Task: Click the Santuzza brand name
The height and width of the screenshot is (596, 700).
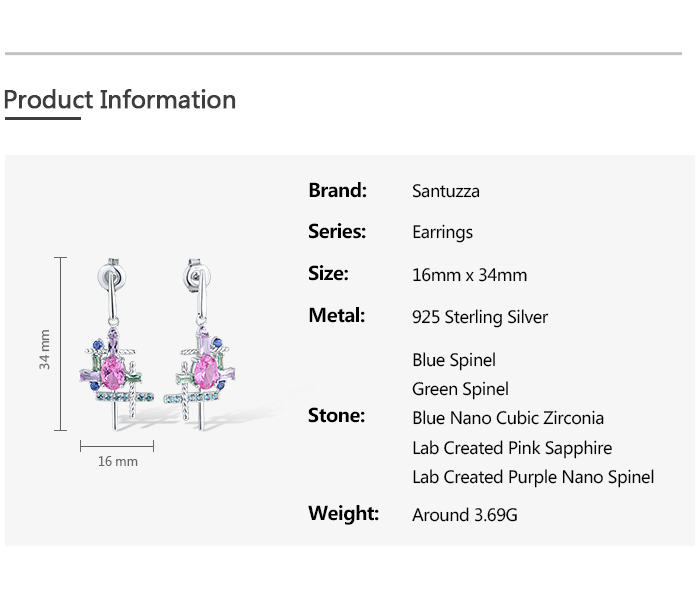Action: 446,191
